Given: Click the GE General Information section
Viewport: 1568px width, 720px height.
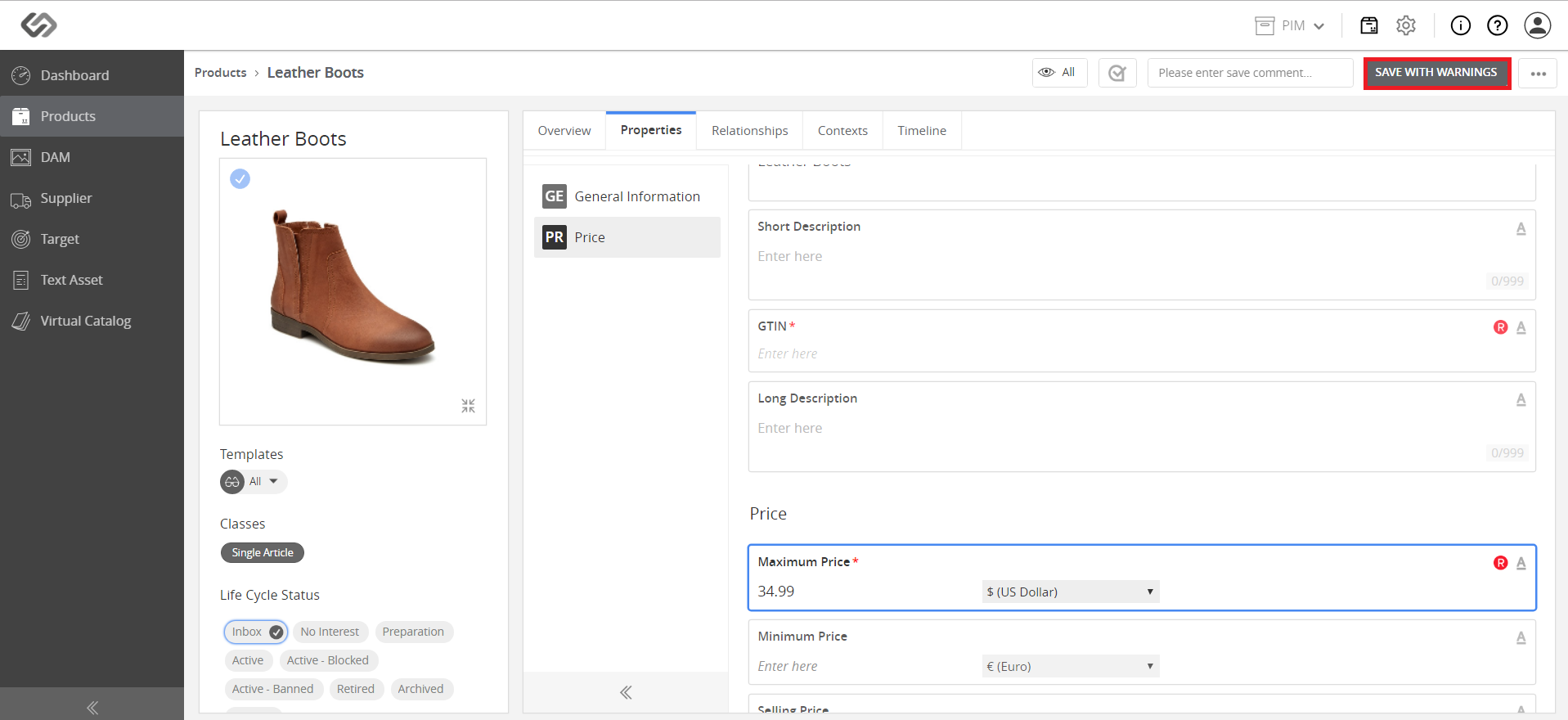Looking at the screenshot, I should pos(627,196).
